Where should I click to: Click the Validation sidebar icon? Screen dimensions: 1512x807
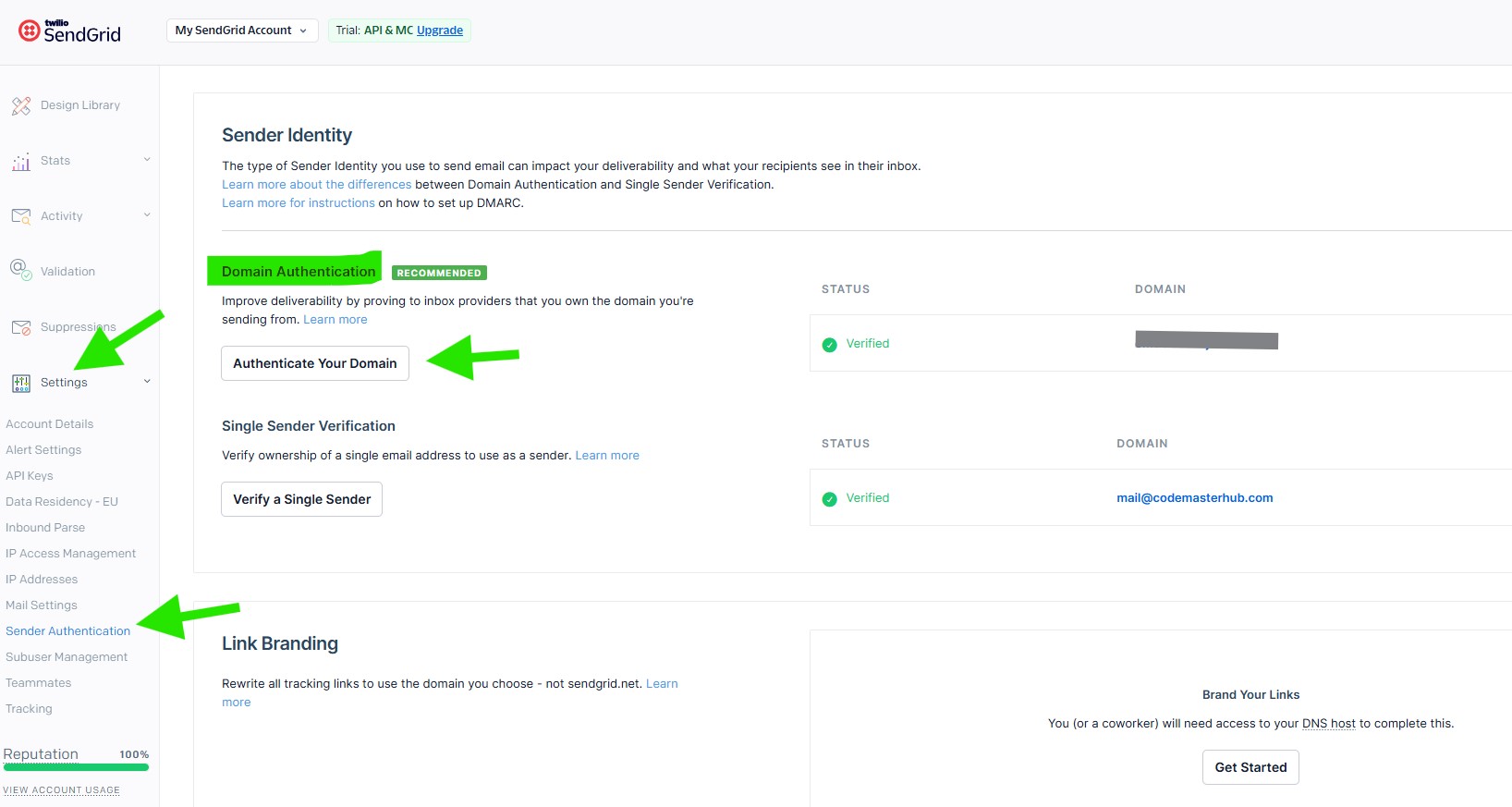[x=21, y=270]
